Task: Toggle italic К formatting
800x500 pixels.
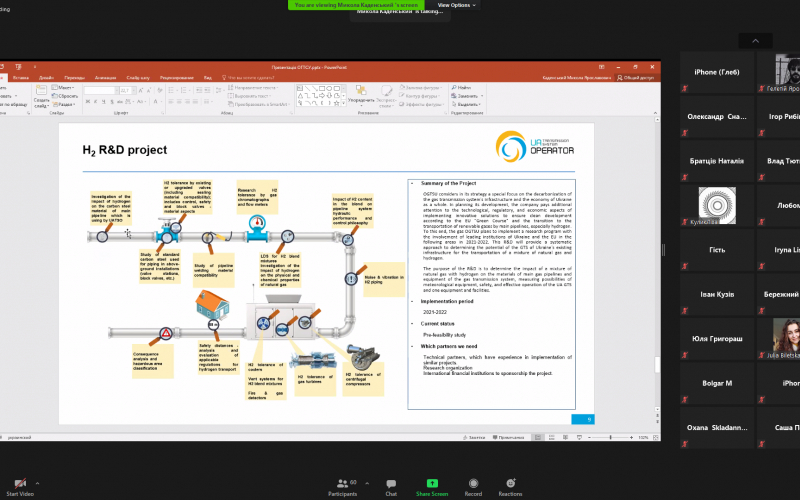Action: click(x=95, y=102)
